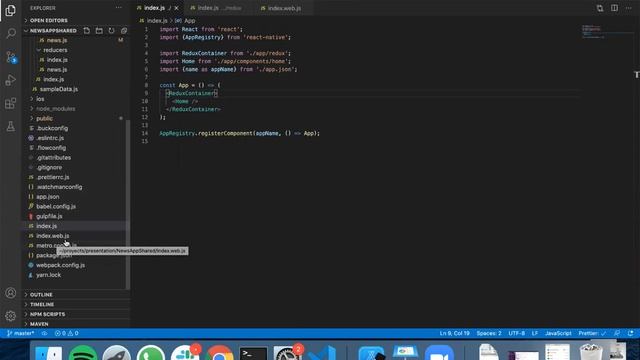Change language mode via JavaScript
The width and height of the screenshot is (640, 360).
pyautogui.click(x=558, y=333)
